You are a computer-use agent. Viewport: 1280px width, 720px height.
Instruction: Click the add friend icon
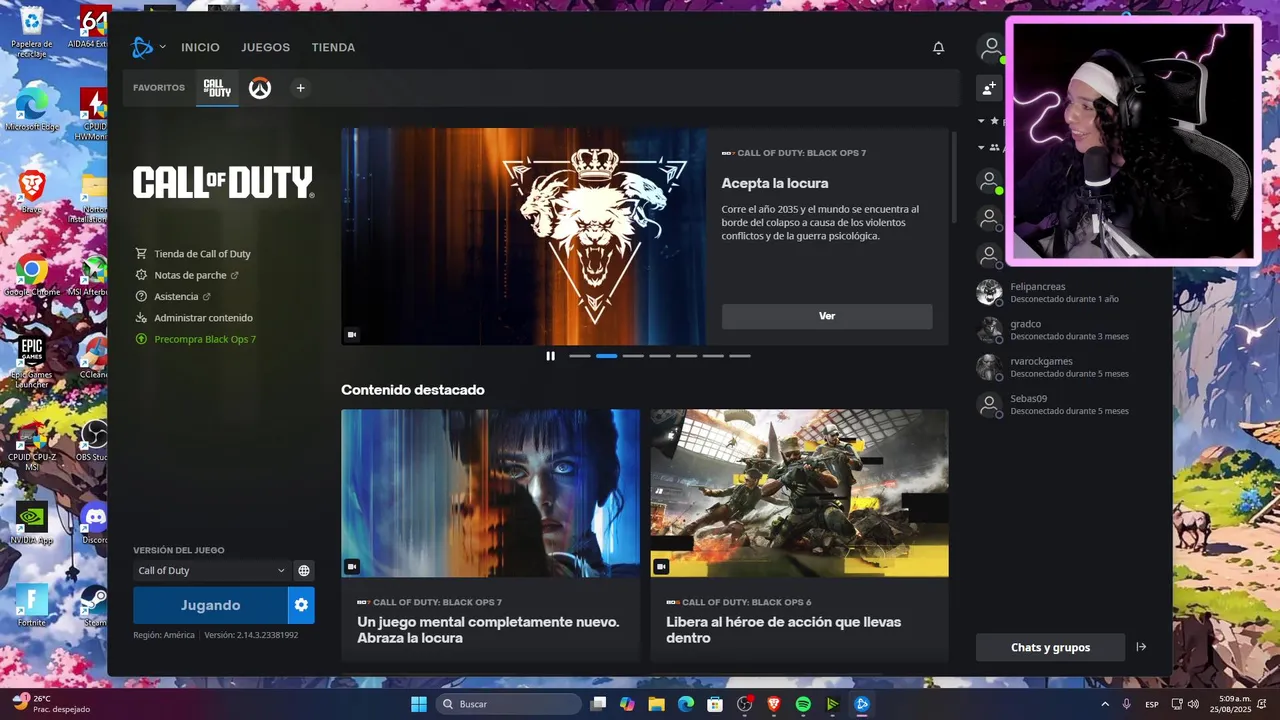pos(989,88)
